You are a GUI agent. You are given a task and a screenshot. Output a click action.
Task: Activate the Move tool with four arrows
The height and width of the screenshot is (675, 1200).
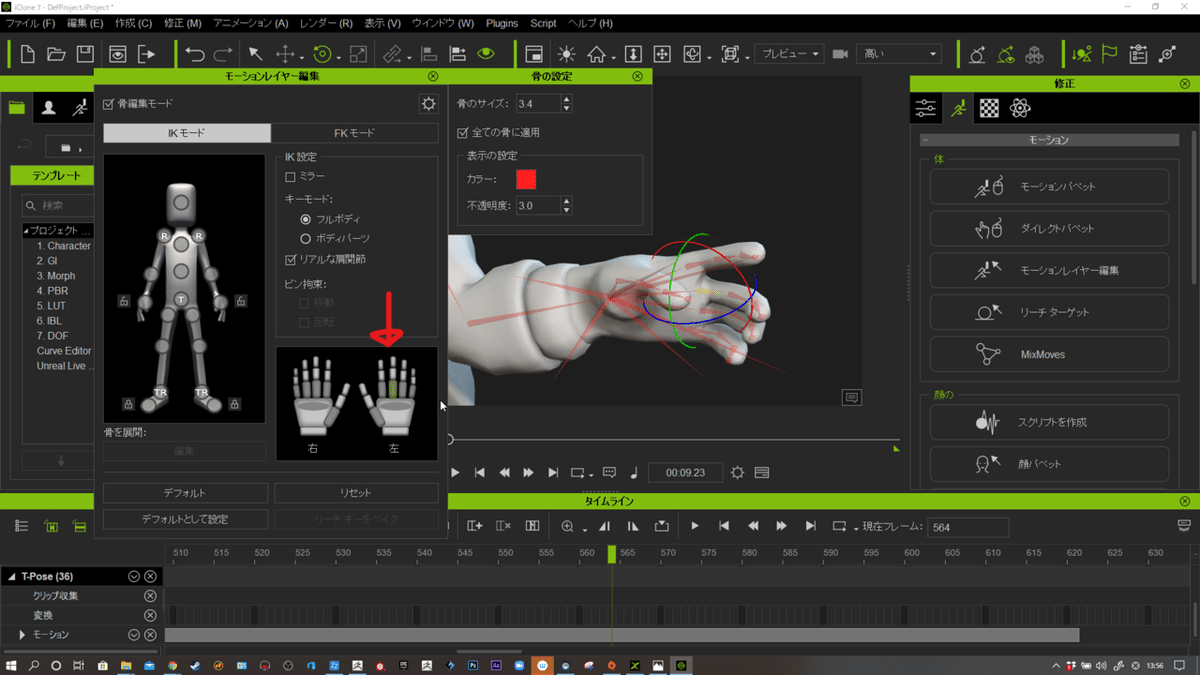click(x=285, y=54)
